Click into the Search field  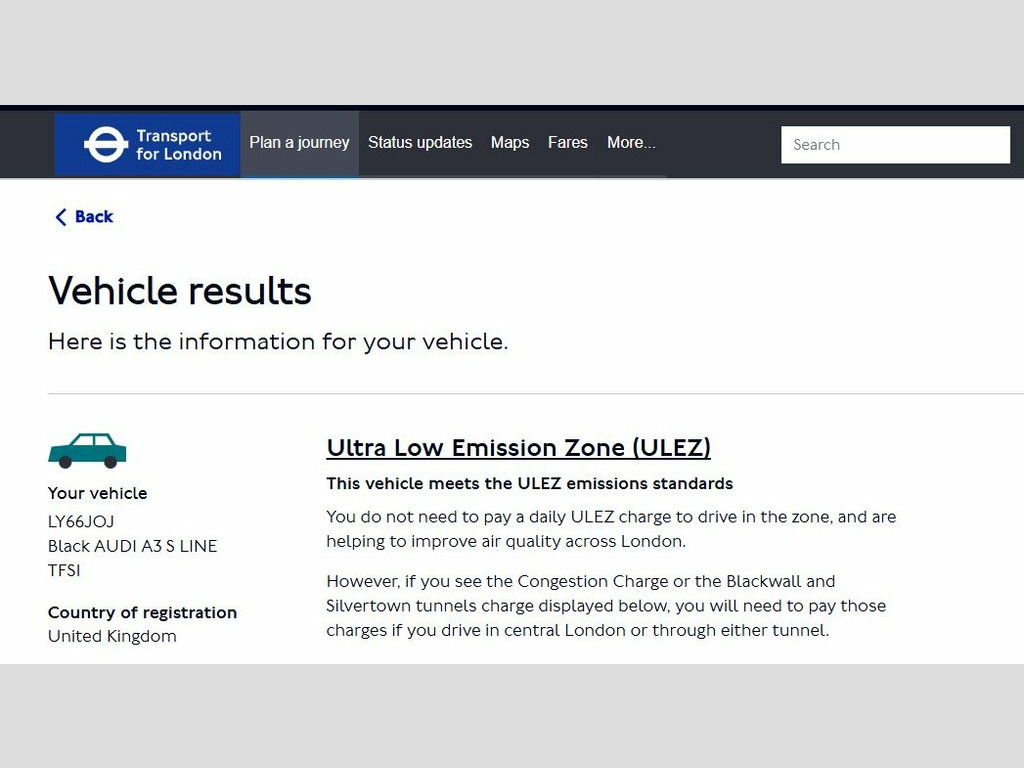pyautogui.click(x=895, y=144)
